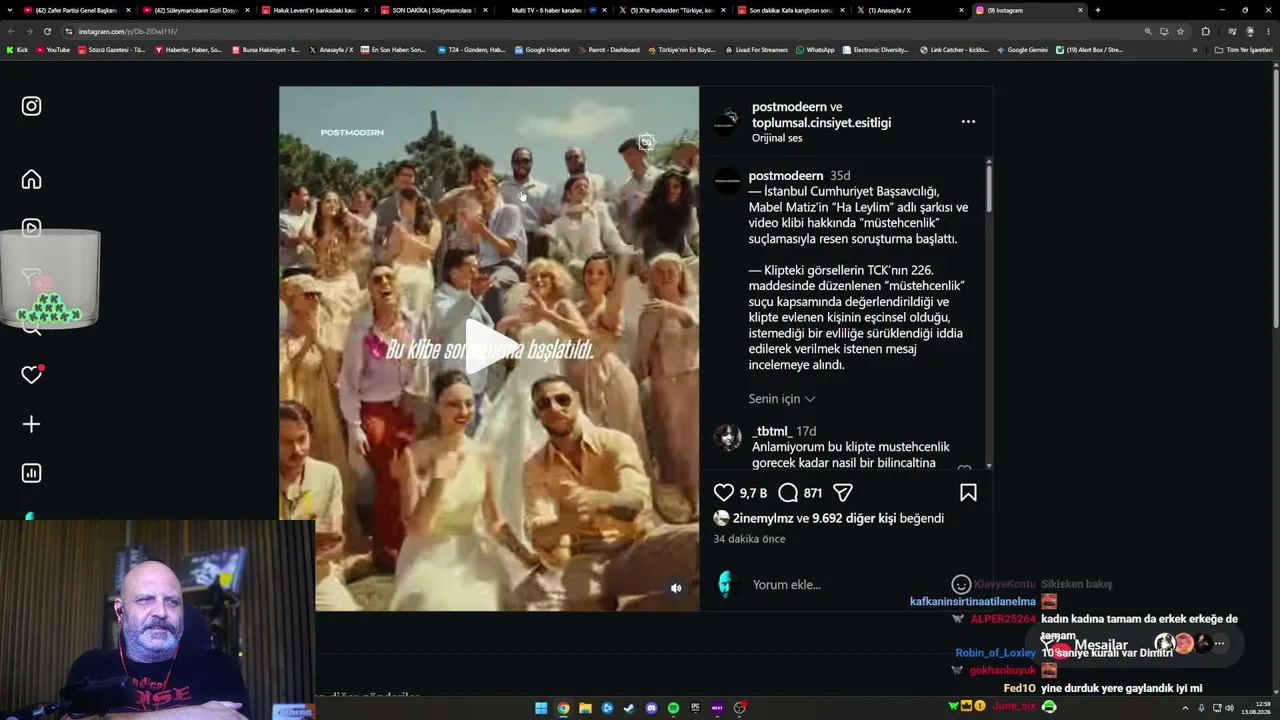Open the taskbar volume control

click(1229, 708)
